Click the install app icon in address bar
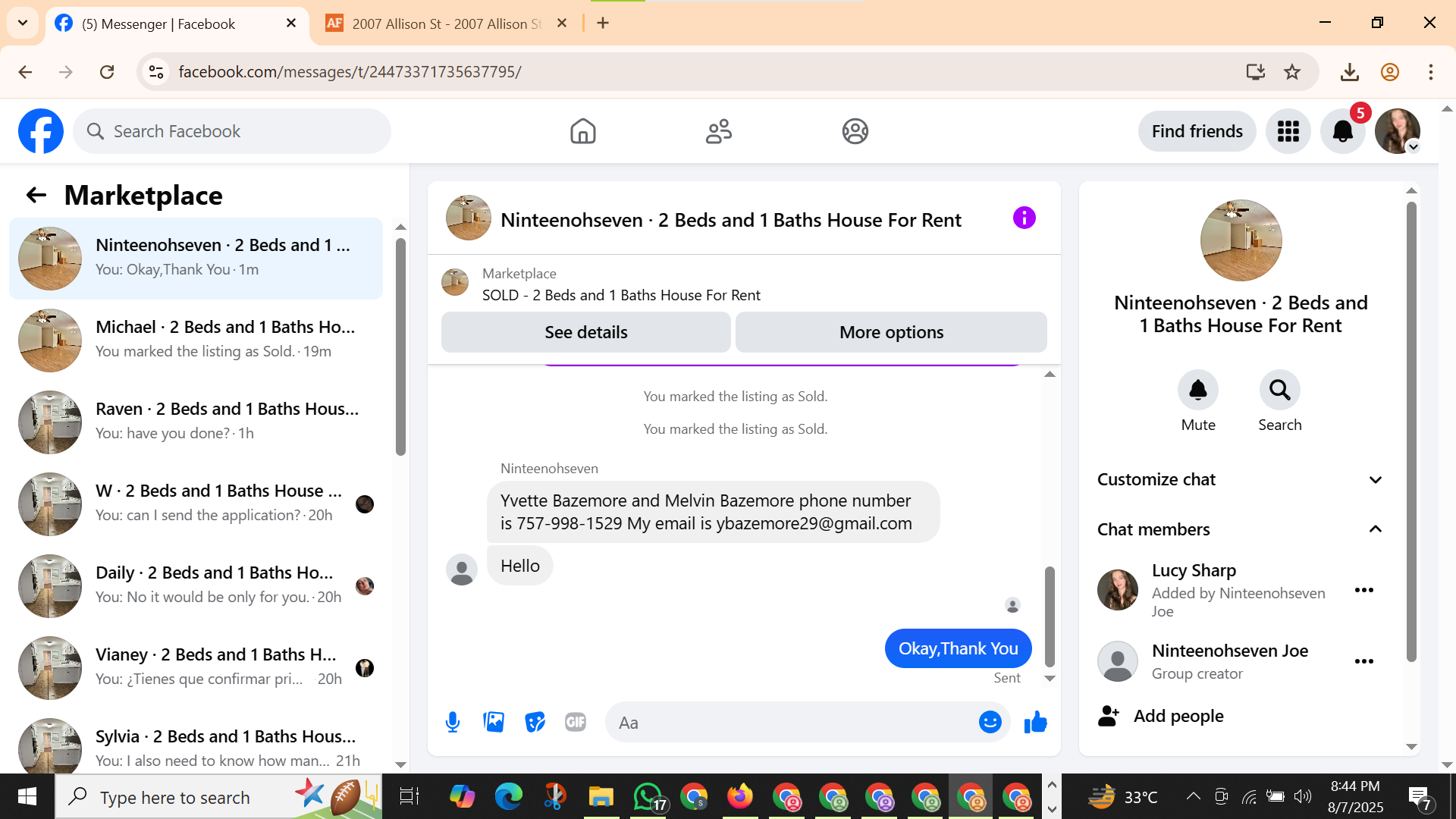 1256,72
